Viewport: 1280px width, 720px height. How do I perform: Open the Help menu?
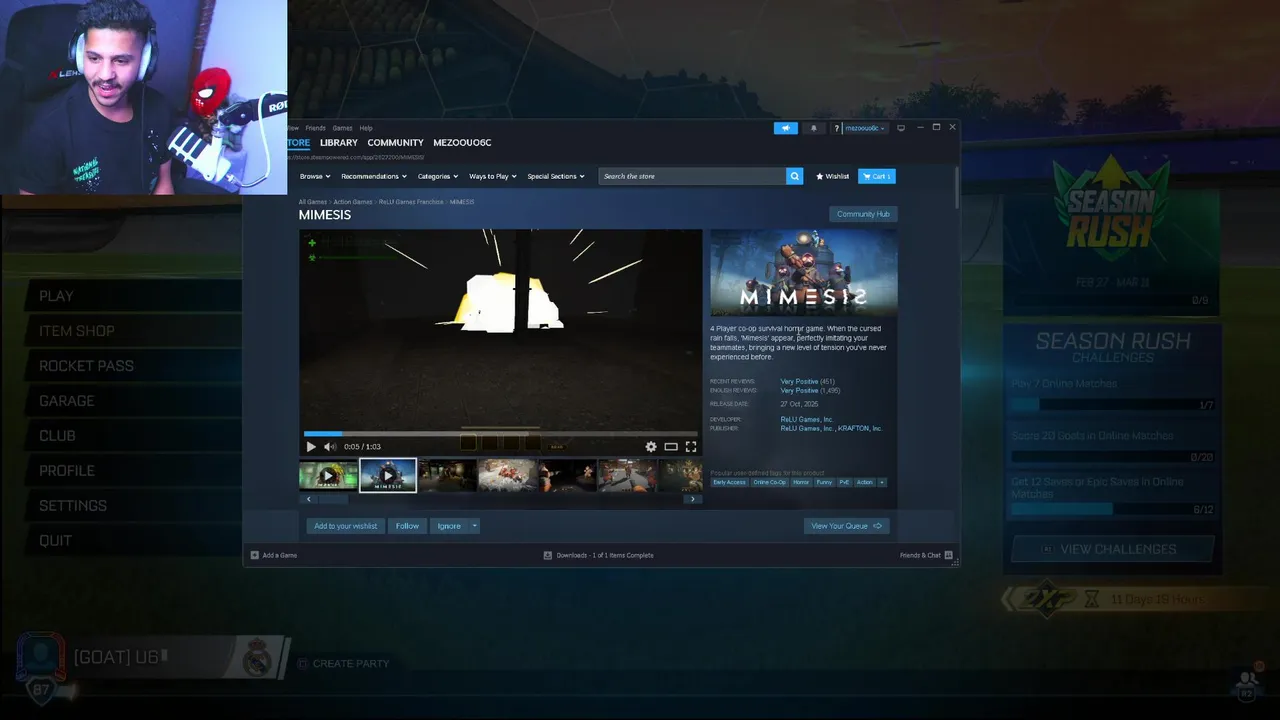[x=366, y=128]
